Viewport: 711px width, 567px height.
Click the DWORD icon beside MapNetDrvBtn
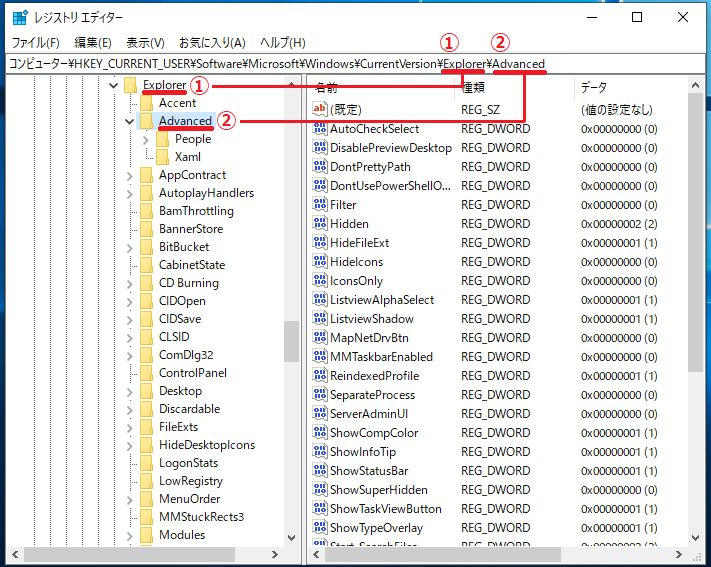point(320,338)
